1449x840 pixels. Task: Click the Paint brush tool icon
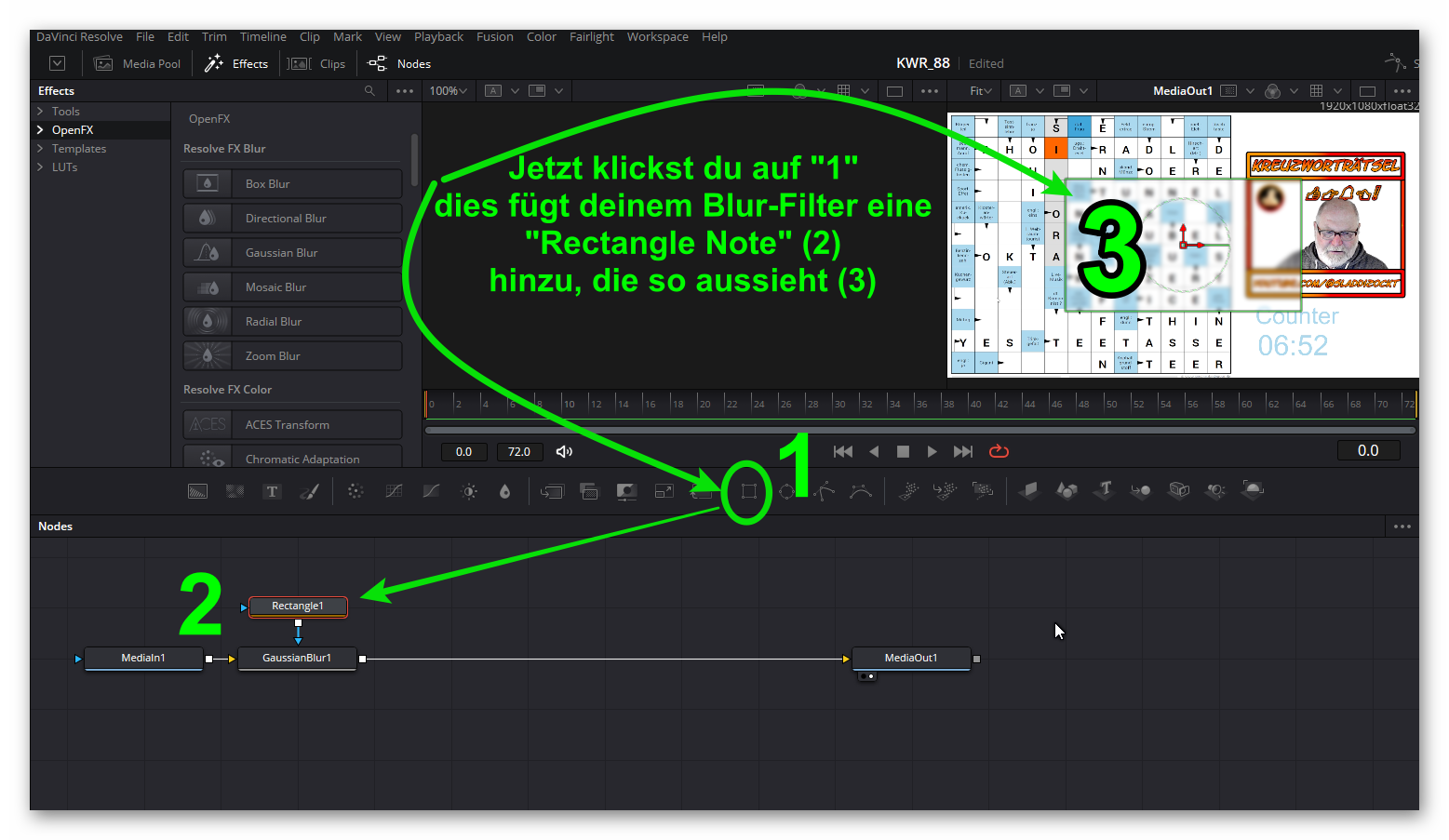click(309, 491)
